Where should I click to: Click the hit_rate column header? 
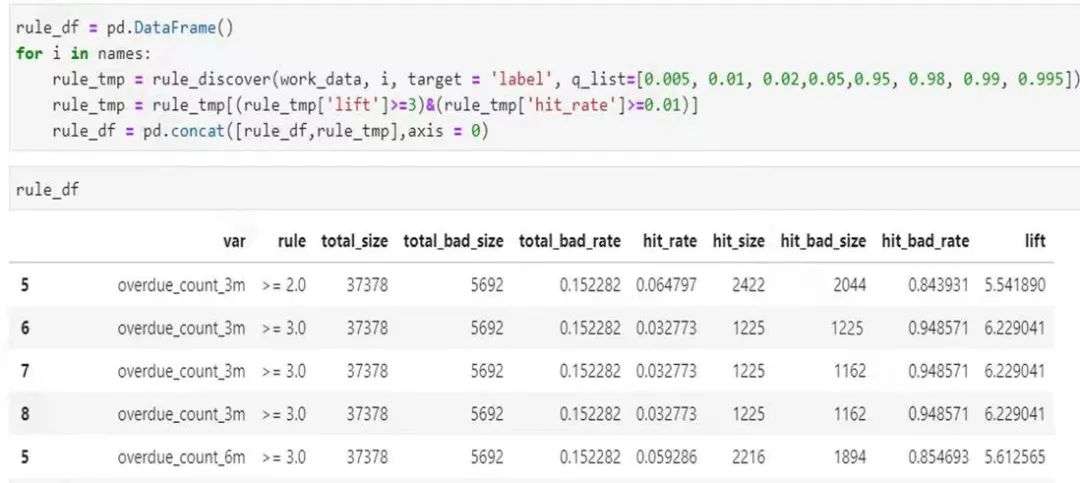[x=667, y=242]
